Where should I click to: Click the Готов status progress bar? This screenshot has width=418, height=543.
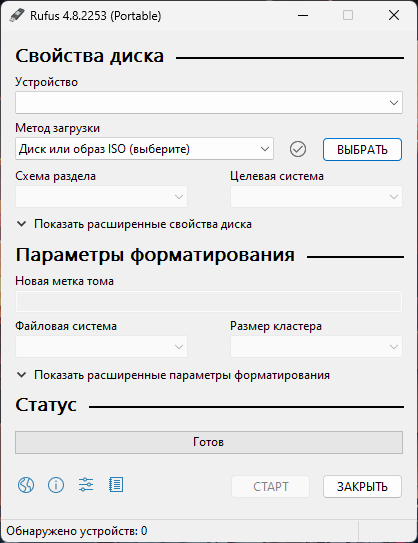[209, 442]
